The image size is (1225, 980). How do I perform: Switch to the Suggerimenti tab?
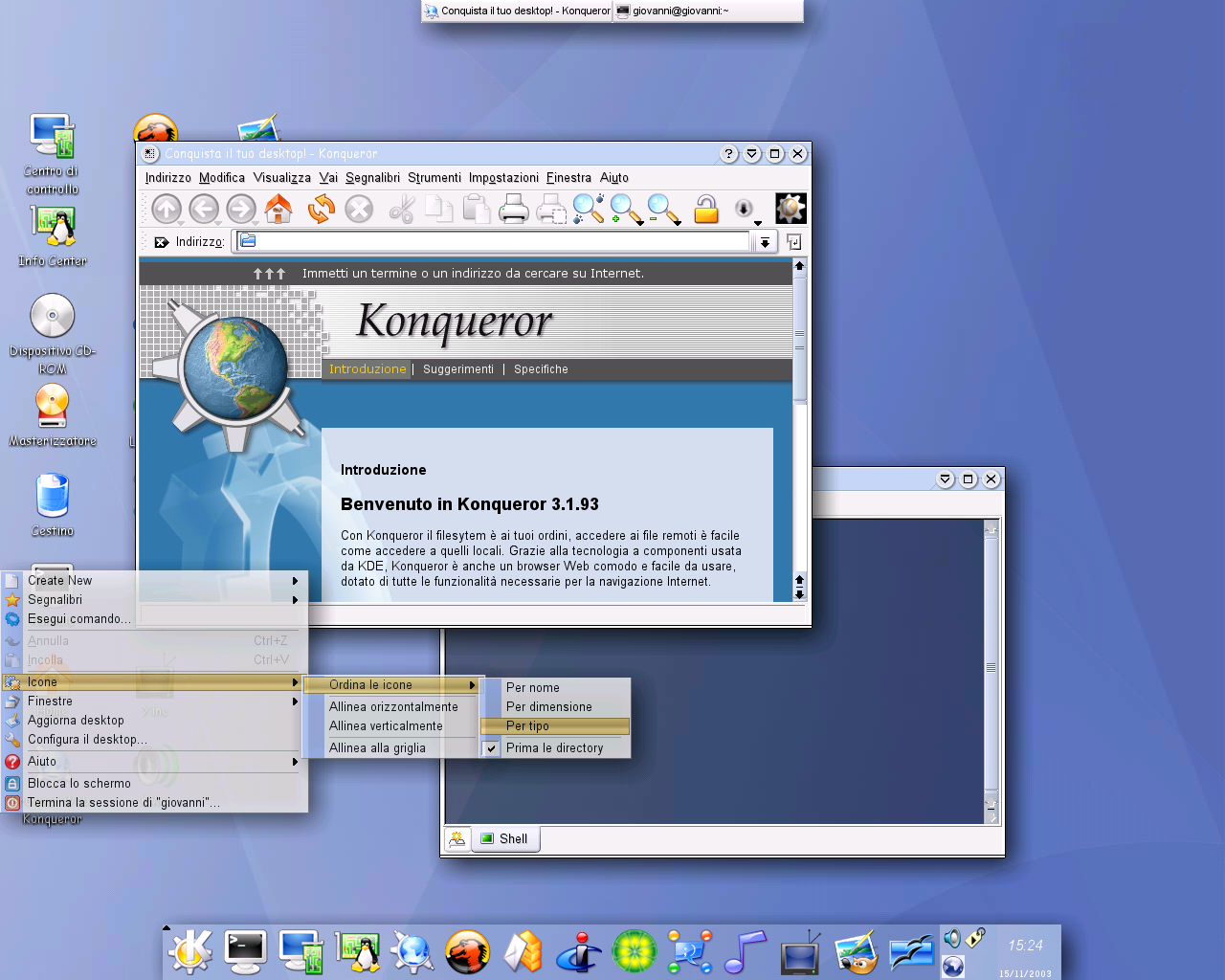coord(458,369)
